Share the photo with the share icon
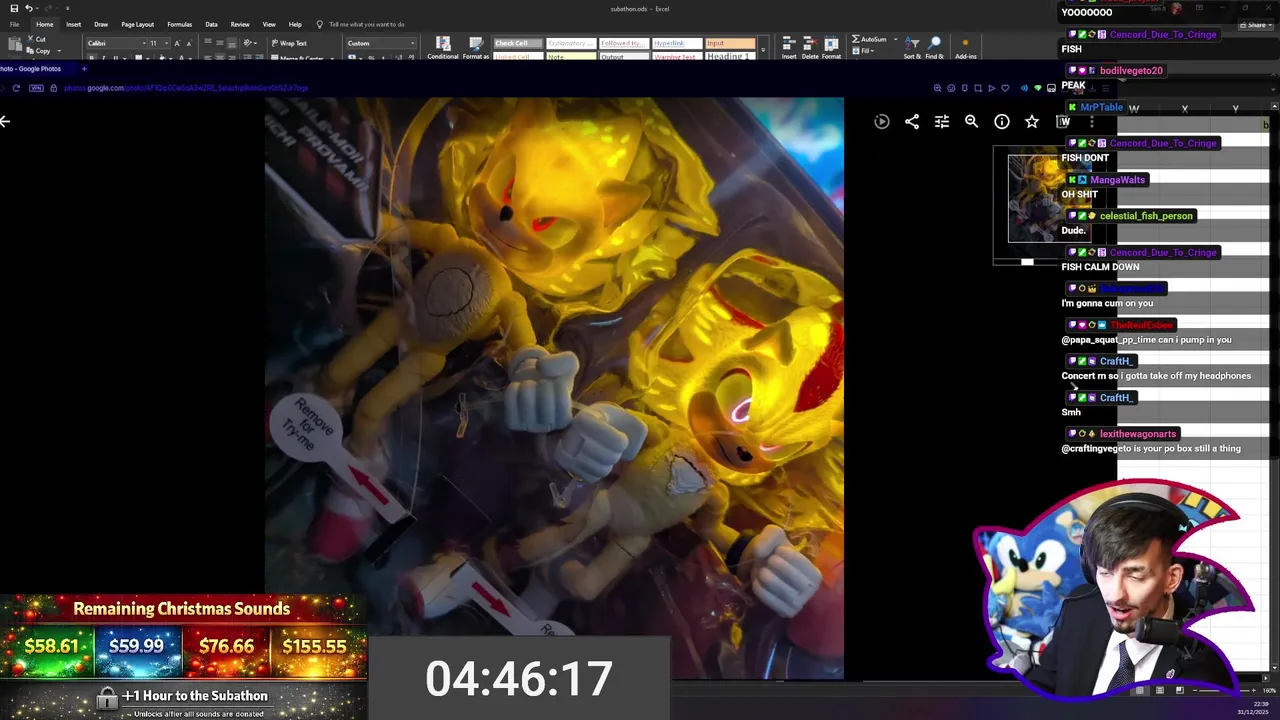The height and width of the screenshot is (720, 1280). pos(912,121)
